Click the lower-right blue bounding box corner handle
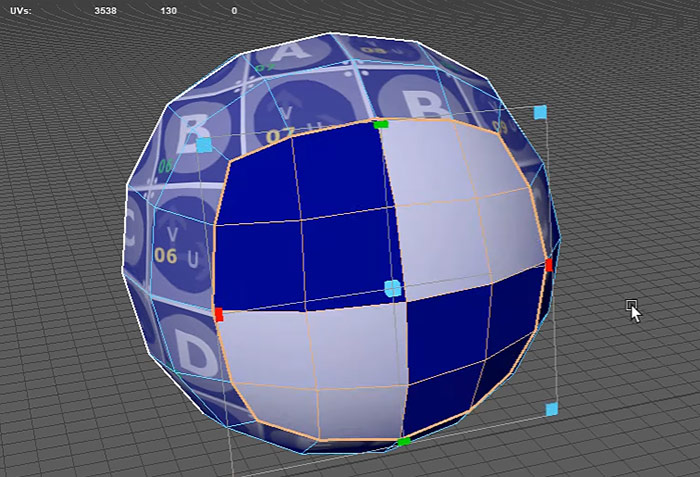700x477 pixels. (x=551, y=409)
